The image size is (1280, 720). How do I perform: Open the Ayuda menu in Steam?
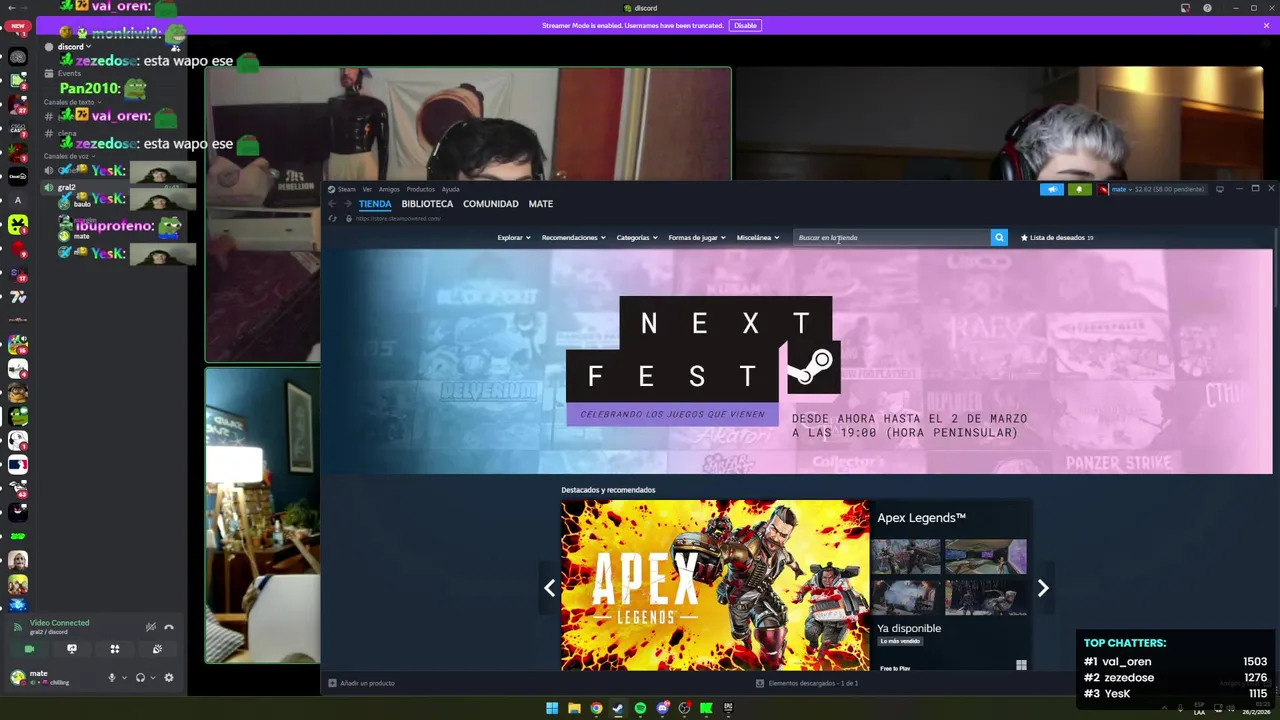click(x=451, y=189)
